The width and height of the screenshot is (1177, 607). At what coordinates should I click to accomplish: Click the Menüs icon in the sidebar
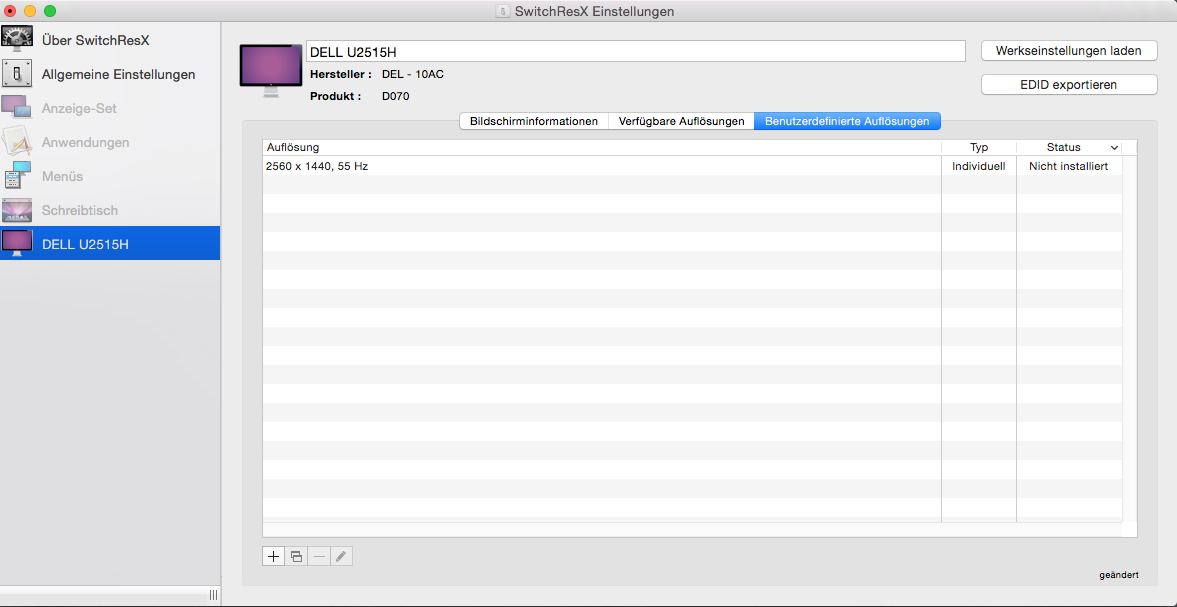(x=17, y=176)
